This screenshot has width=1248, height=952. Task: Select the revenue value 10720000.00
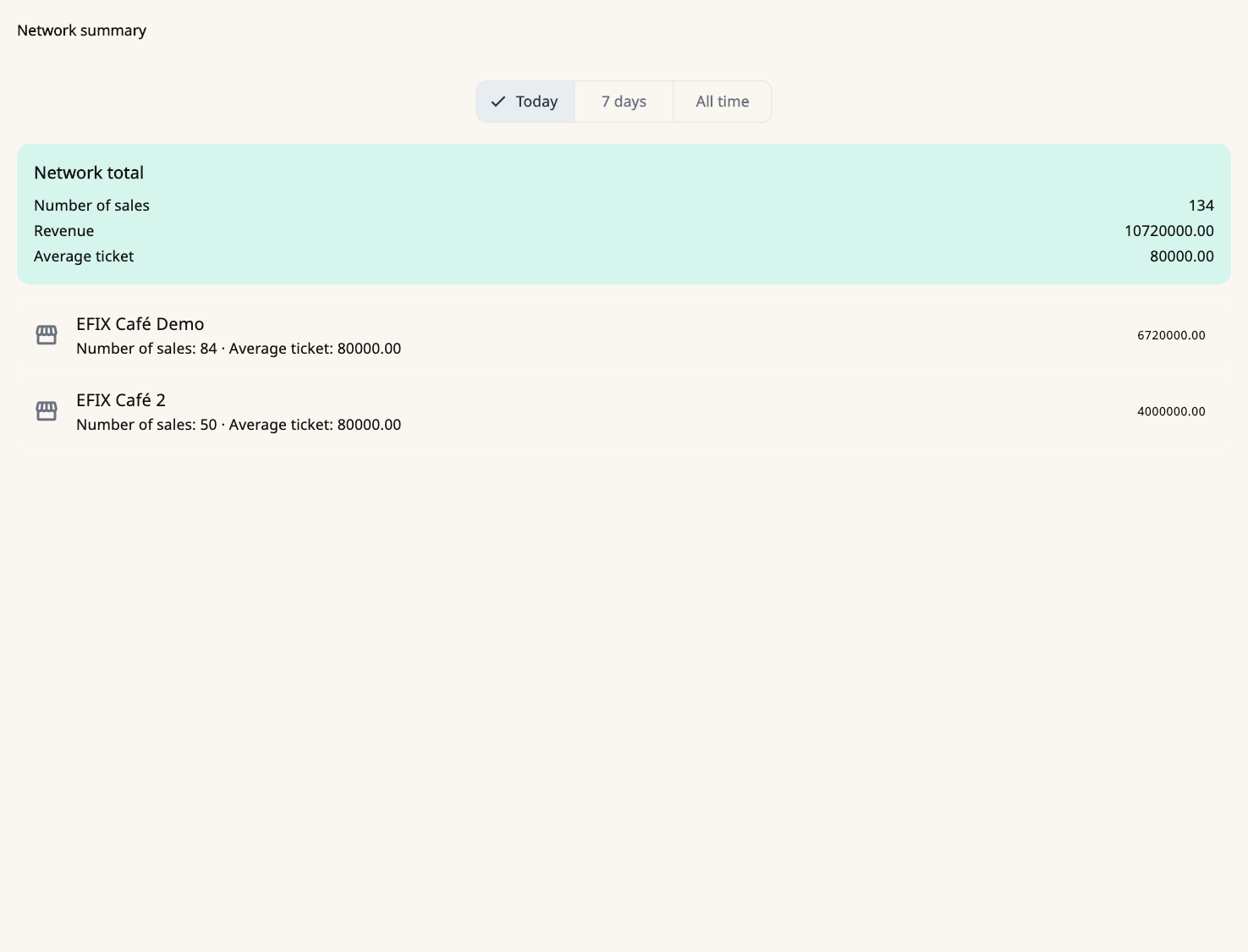tap(1168, 231)
